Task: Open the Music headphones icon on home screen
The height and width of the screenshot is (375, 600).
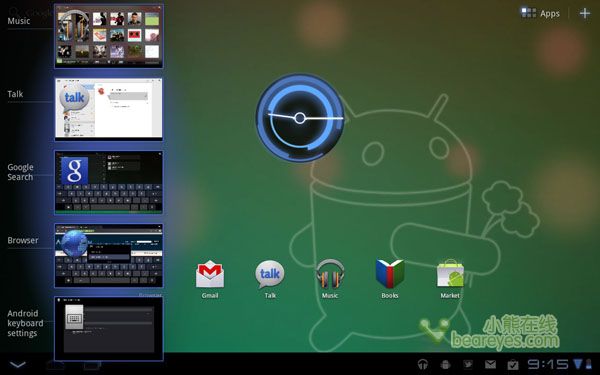Action: click(x=330, y=279)
